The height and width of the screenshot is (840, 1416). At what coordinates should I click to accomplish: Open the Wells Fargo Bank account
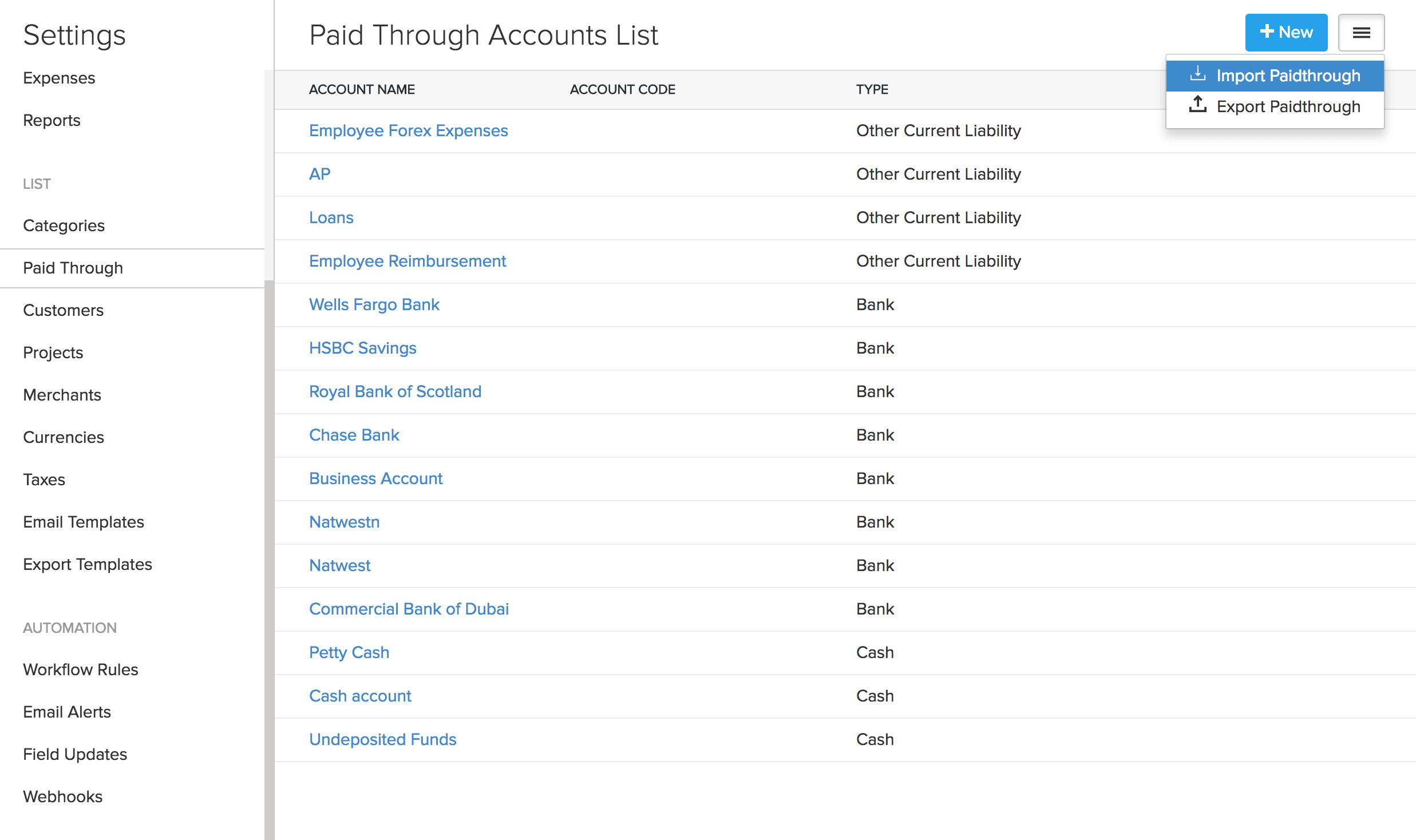pos(374,304)
